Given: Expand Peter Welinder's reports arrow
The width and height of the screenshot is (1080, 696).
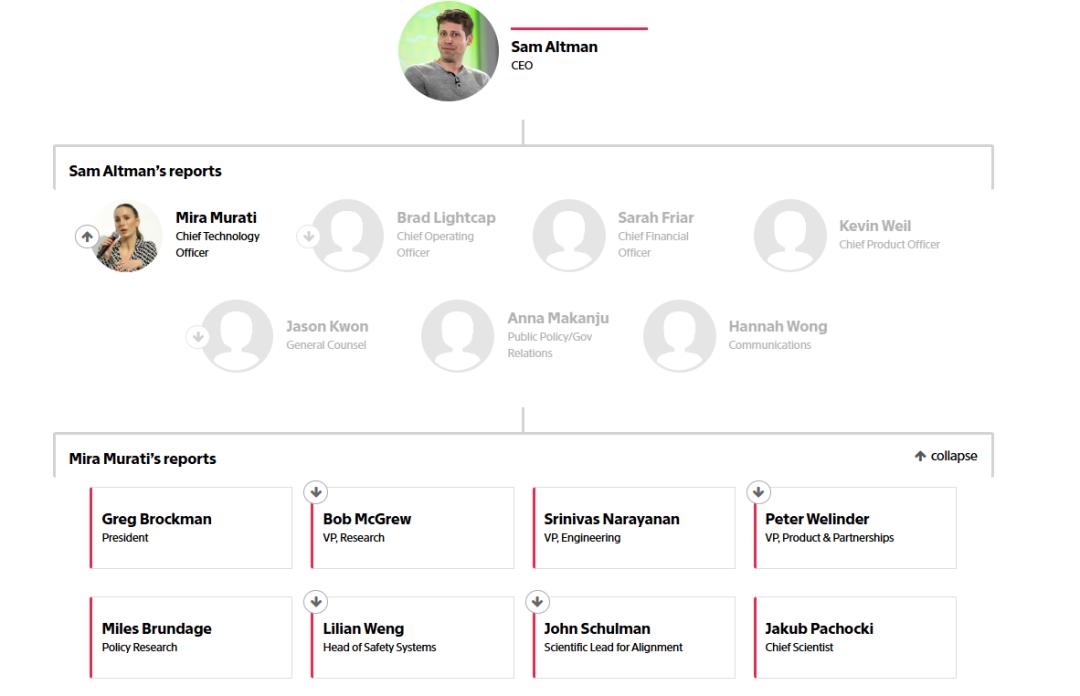Looking at the screenshot, I should [x=758, y=491].
